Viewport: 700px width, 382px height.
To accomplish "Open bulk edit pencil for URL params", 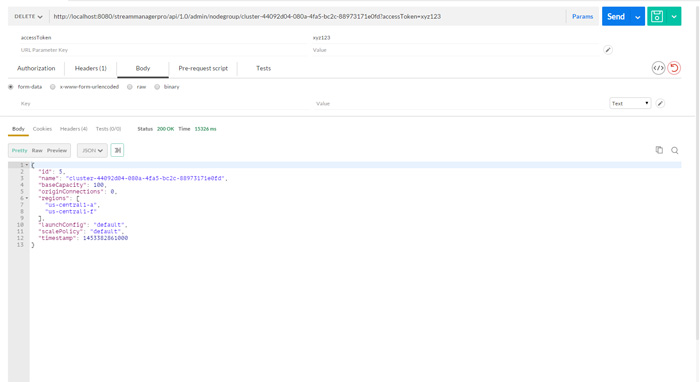I will click(x=608, y=50).
